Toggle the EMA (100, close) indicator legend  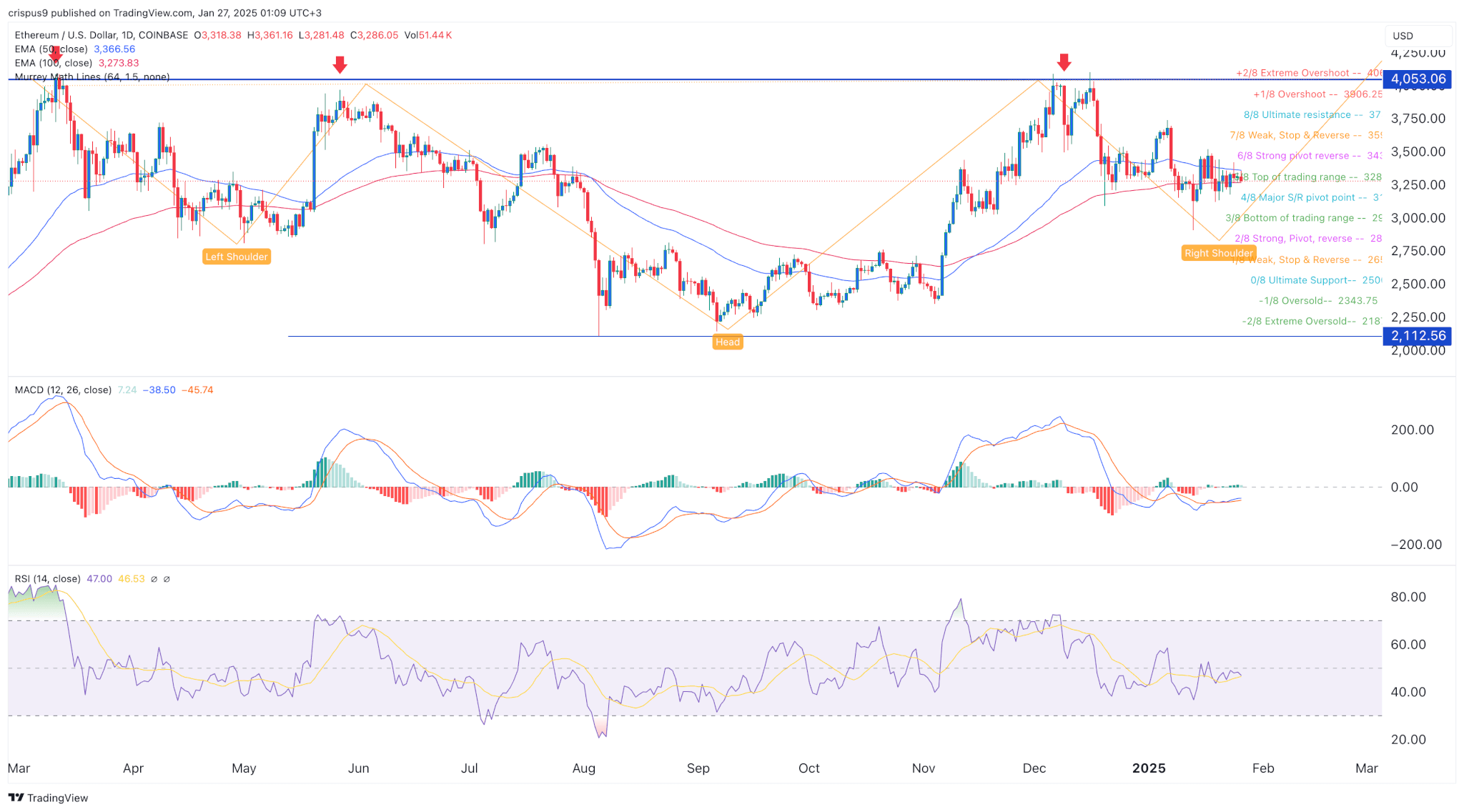[x=52, y=63]
